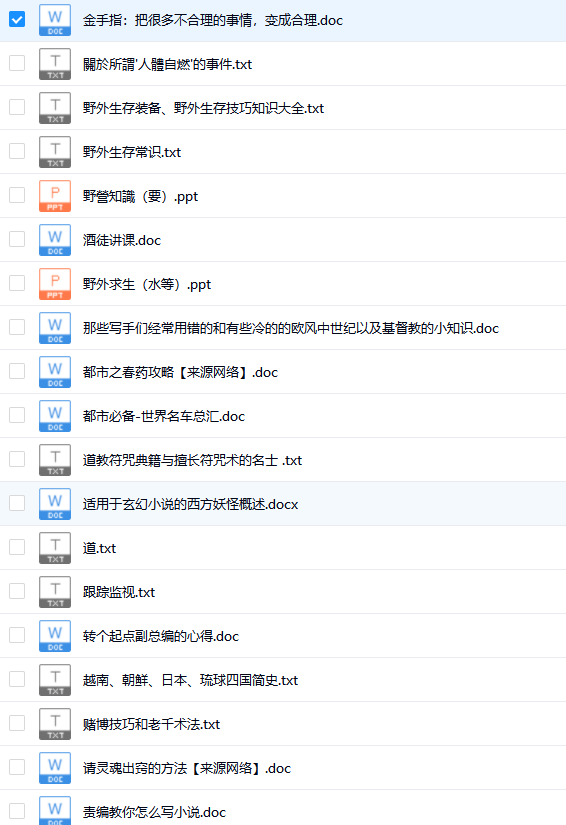Click the DOC icon beside 金手指 file
Screen dimensions: 566x825
pos(55,20)
